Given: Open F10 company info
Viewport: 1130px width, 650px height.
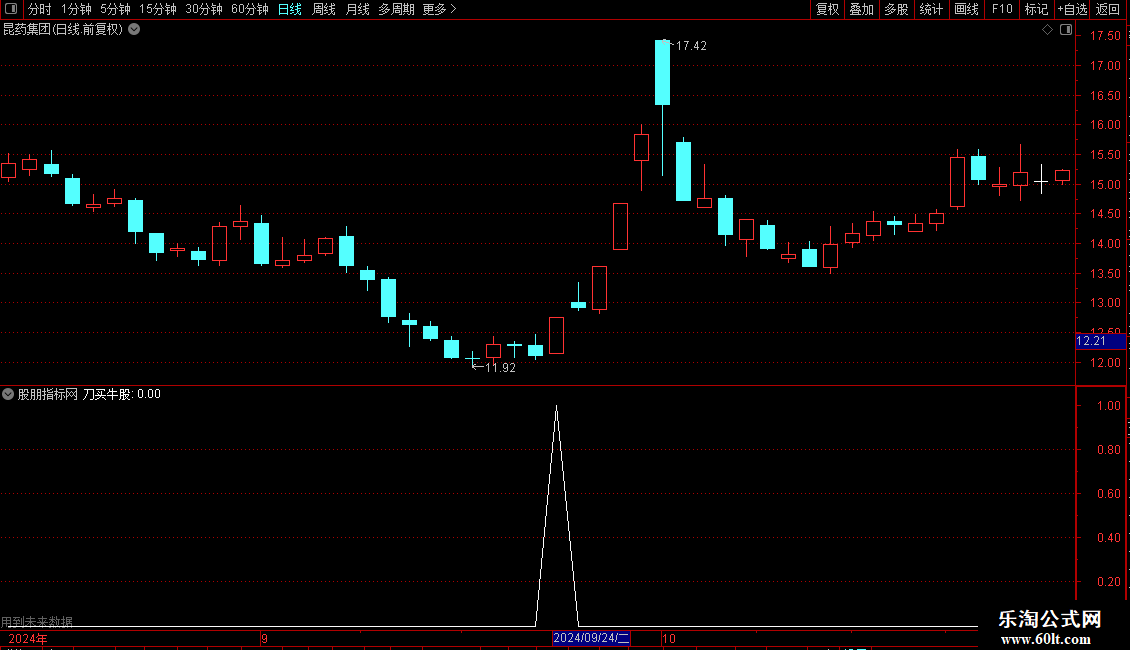Looking at the screenshot, I should click(x=1002, y=9).
